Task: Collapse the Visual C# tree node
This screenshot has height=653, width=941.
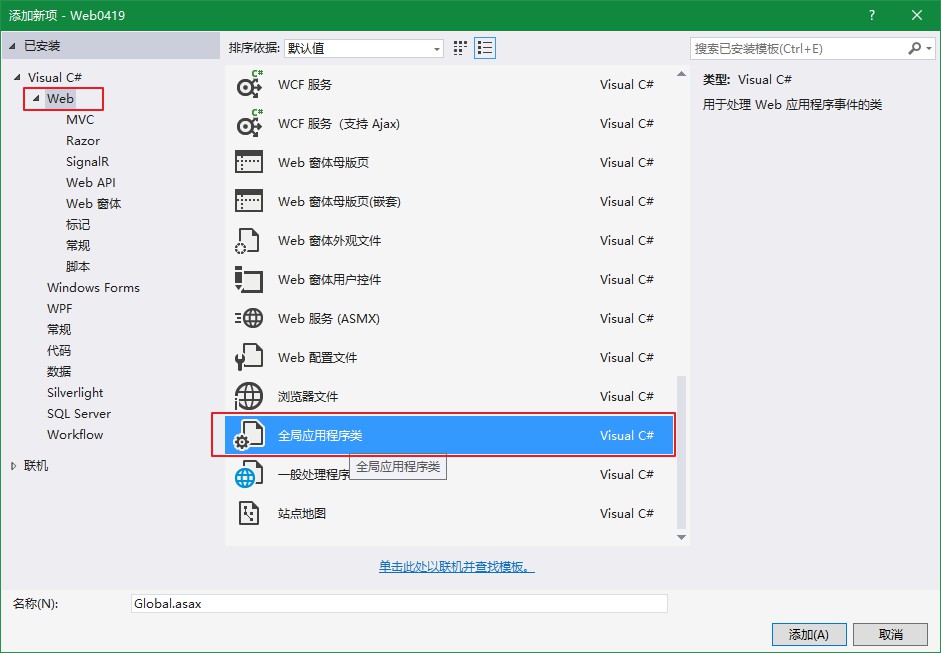Action: [17, 78]
